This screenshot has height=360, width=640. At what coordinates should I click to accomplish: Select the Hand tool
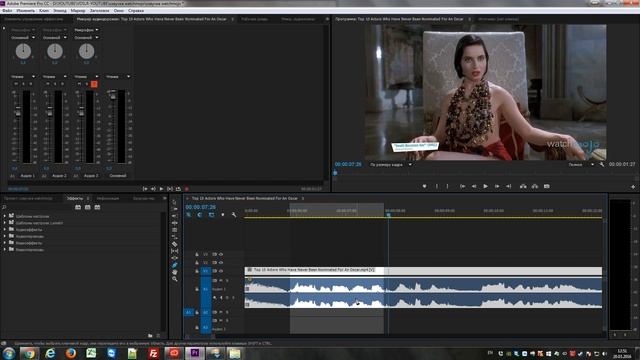175,272
